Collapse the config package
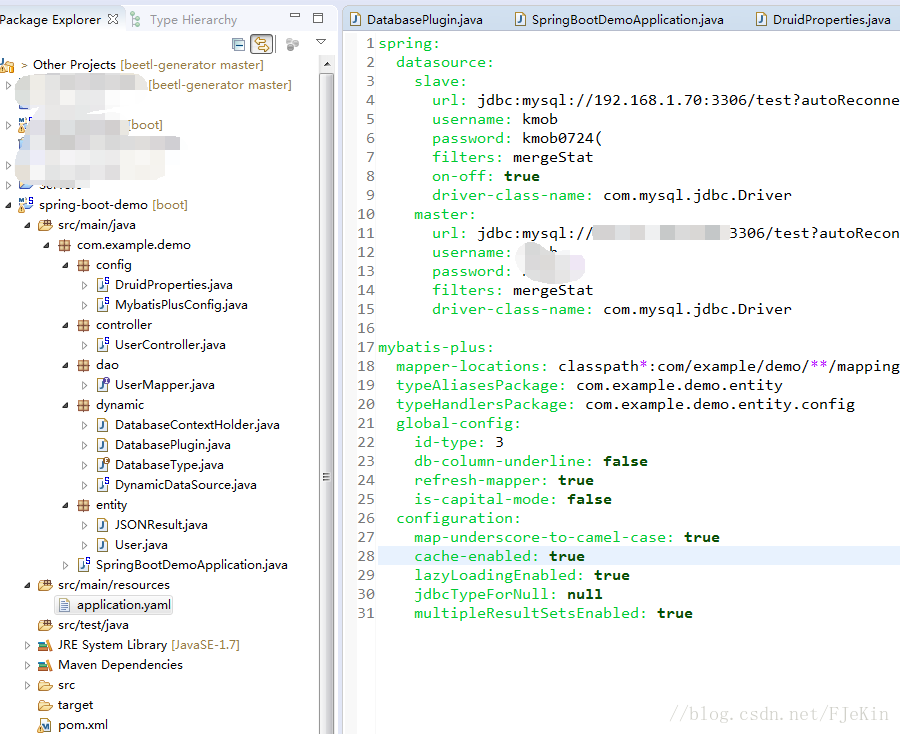This screenshot has height=734, width=900. tap(65, 265)
